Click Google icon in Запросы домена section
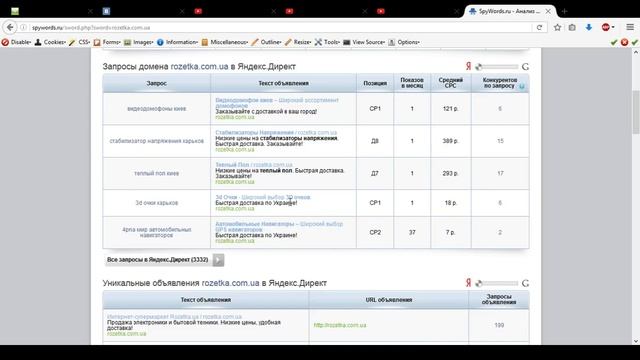 (x=525, y=67)
